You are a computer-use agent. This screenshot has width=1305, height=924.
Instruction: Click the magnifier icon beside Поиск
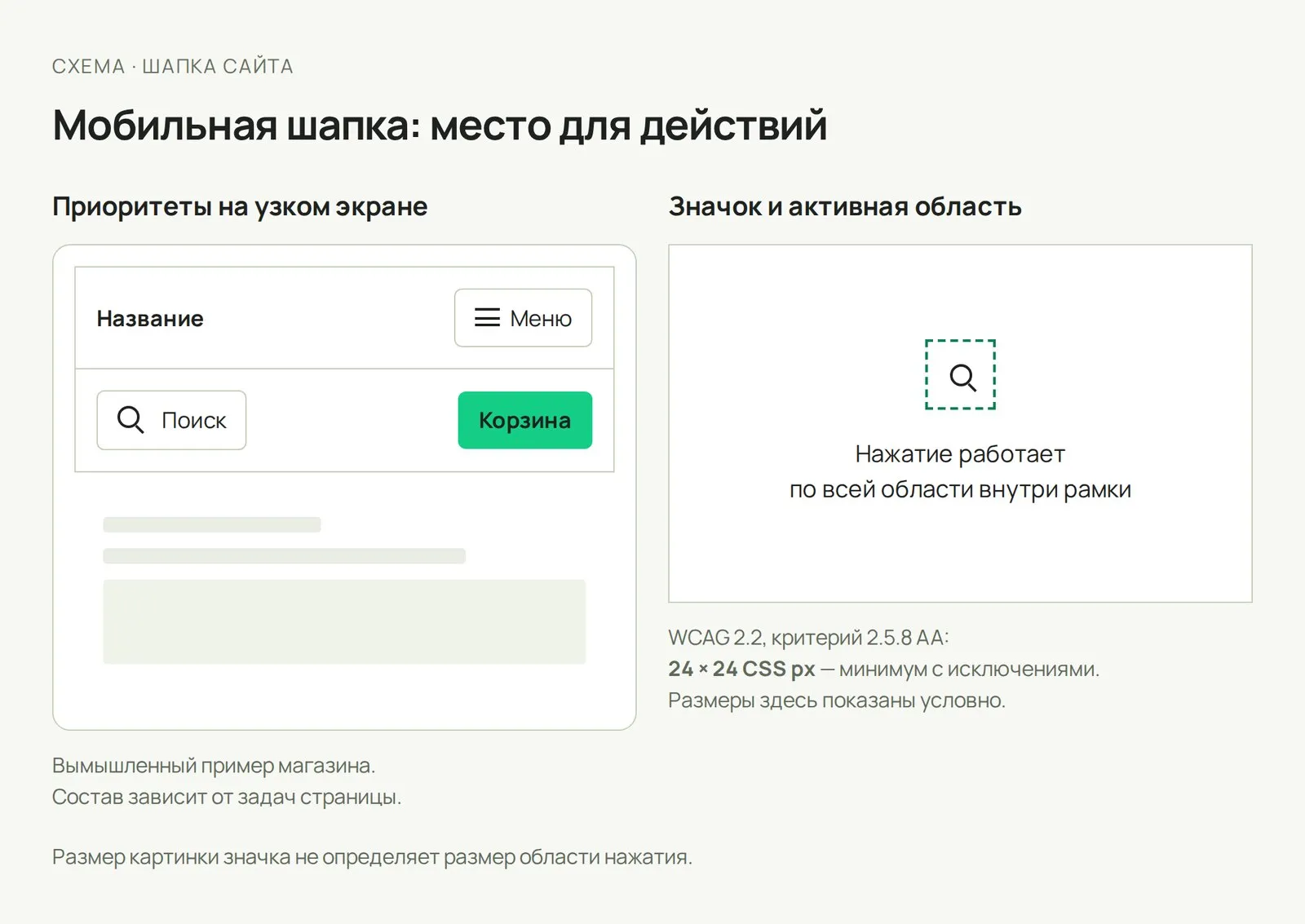130,420
